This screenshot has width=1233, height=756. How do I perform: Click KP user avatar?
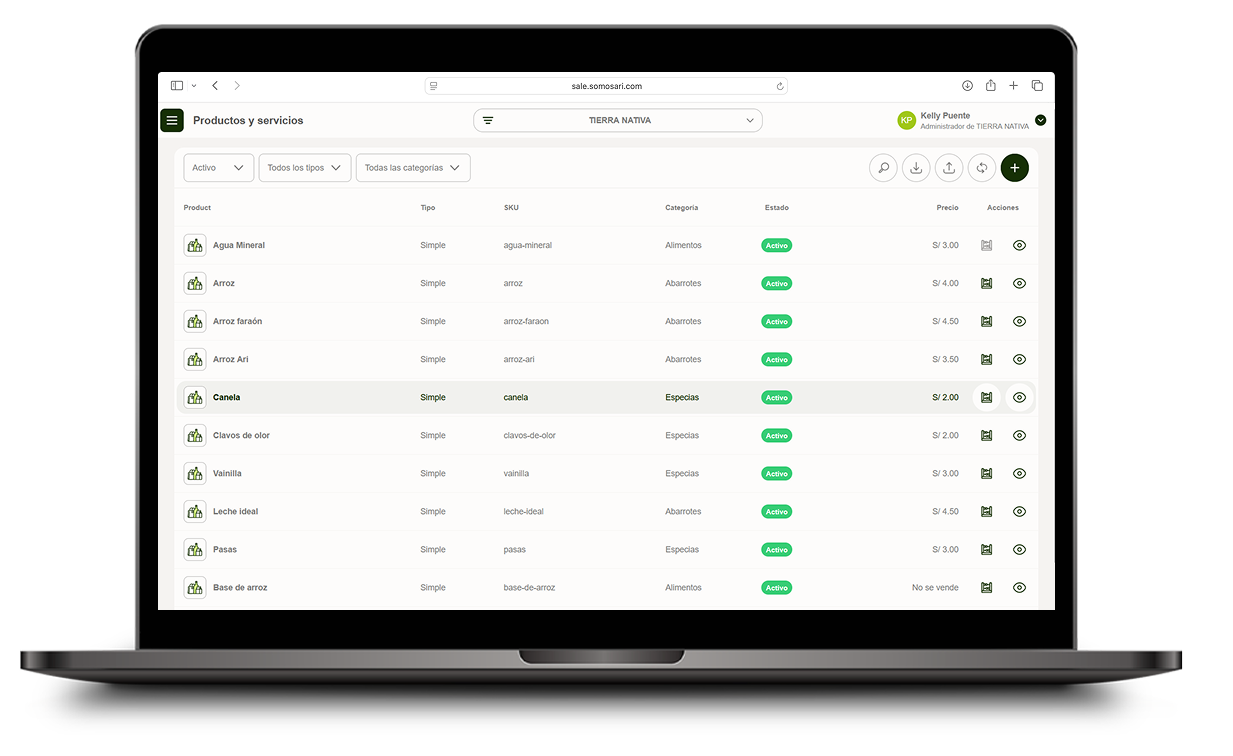coord(907,120)
